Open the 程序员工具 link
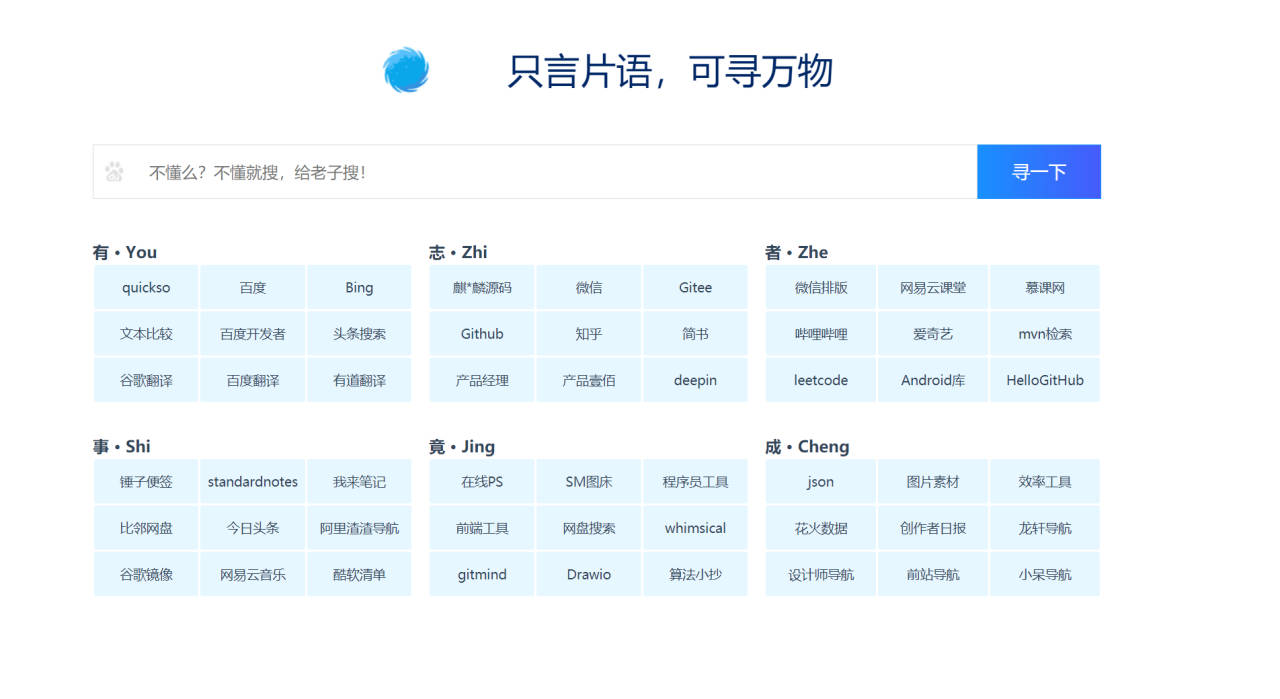This screenshot has height=699, width=1280. 695,481
